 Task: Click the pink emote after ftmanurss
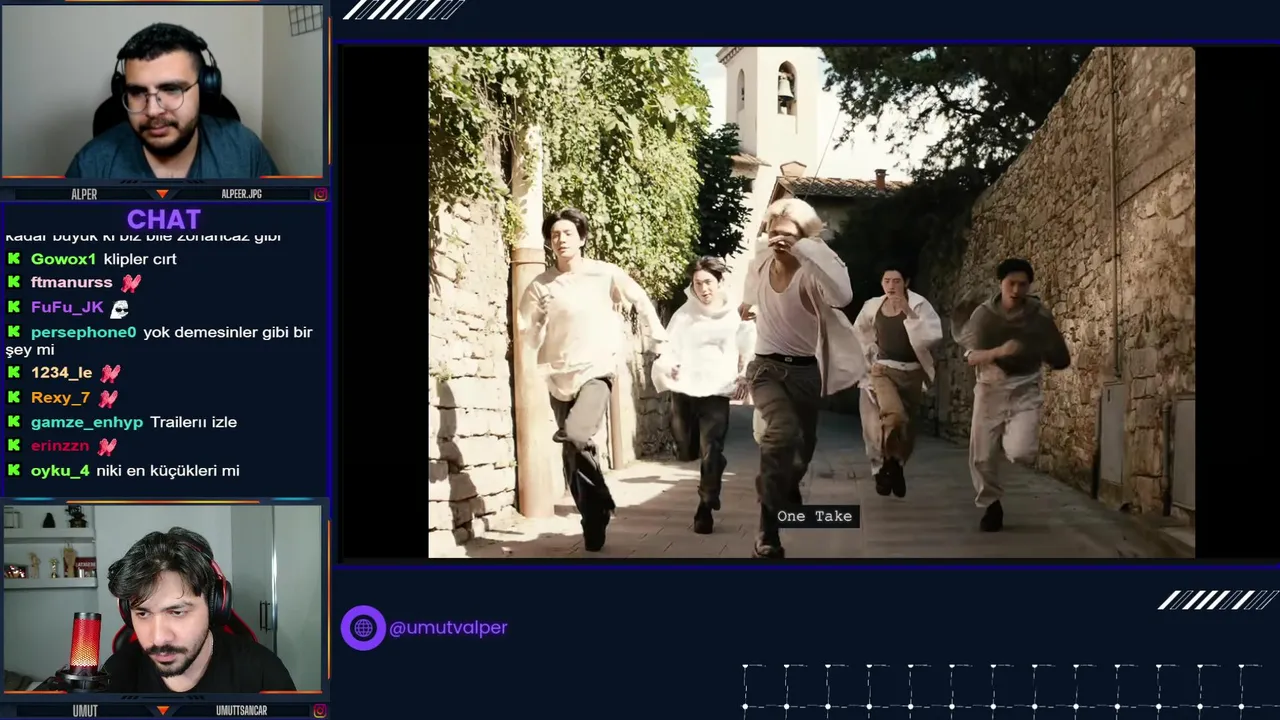(x=130, y=283)
